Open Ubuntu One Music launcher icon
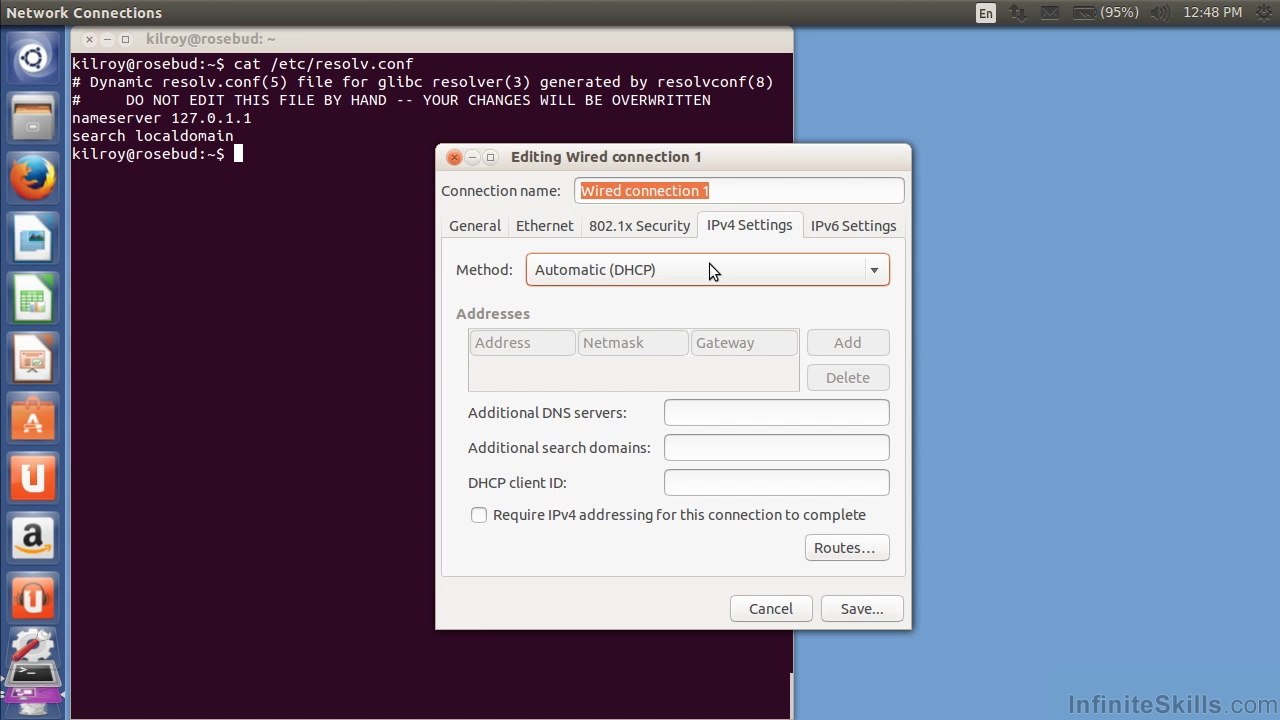This screenshot has width=1280, height=720. (33, 599)
